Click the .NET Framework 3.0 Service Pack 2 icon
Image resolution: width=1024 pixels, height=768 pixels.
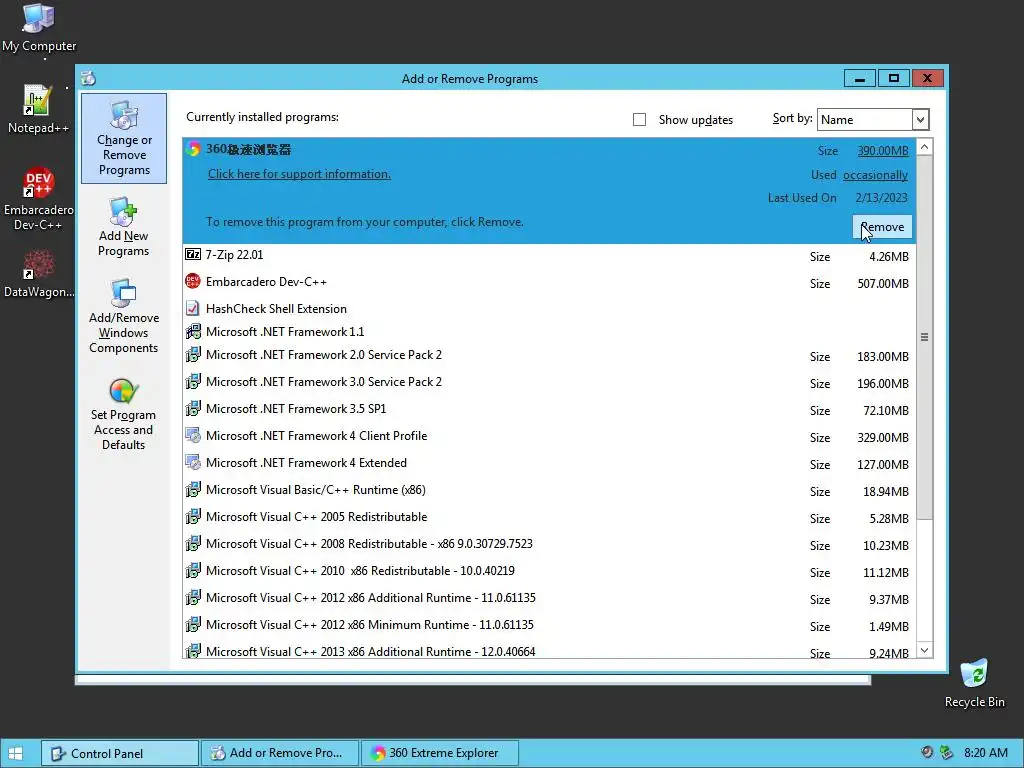pos(193,381)
